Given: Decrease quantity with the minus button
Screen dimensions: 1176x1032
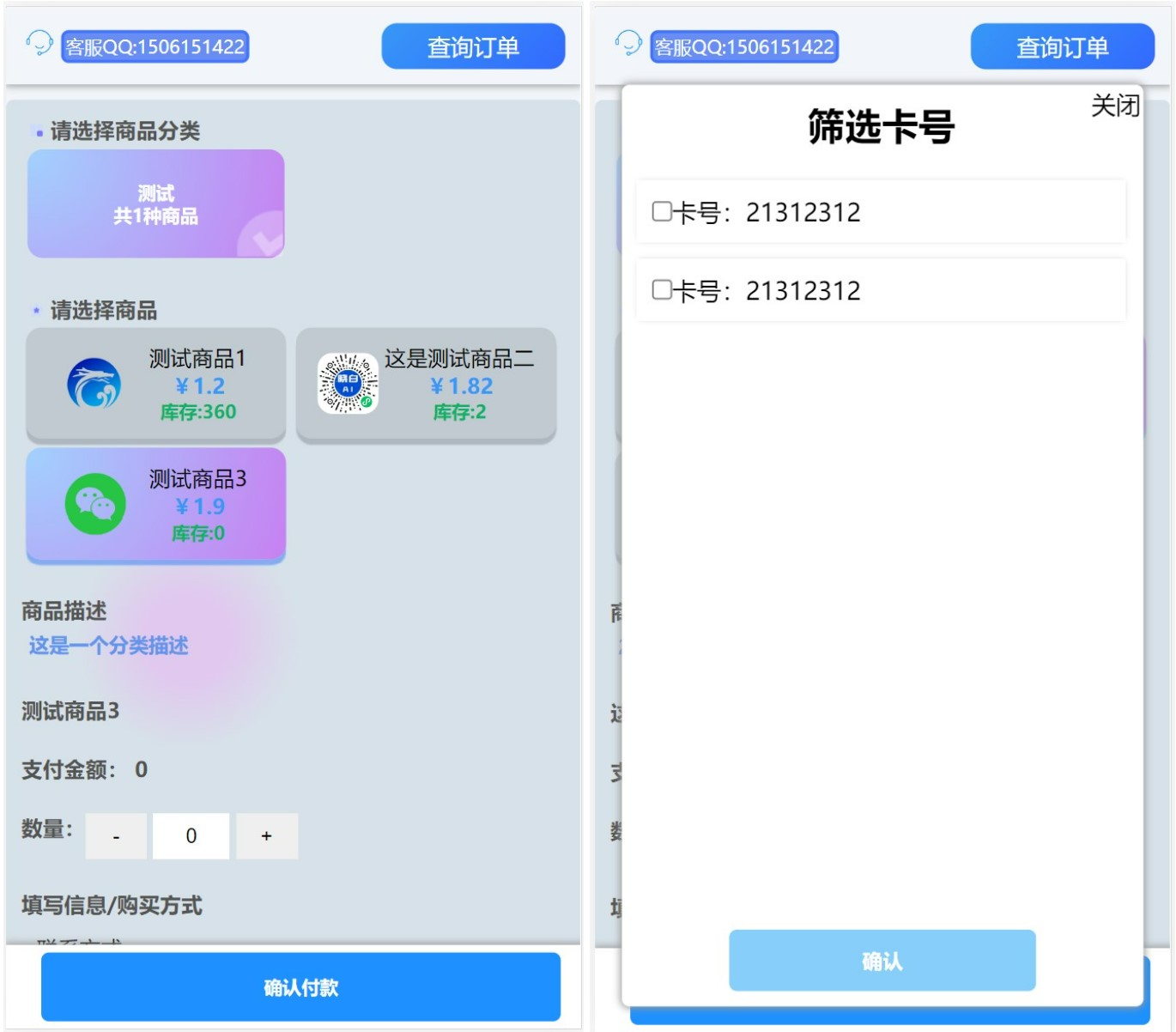Looking at the screenshot, I should pyautogui.click(x=116, y=836).
